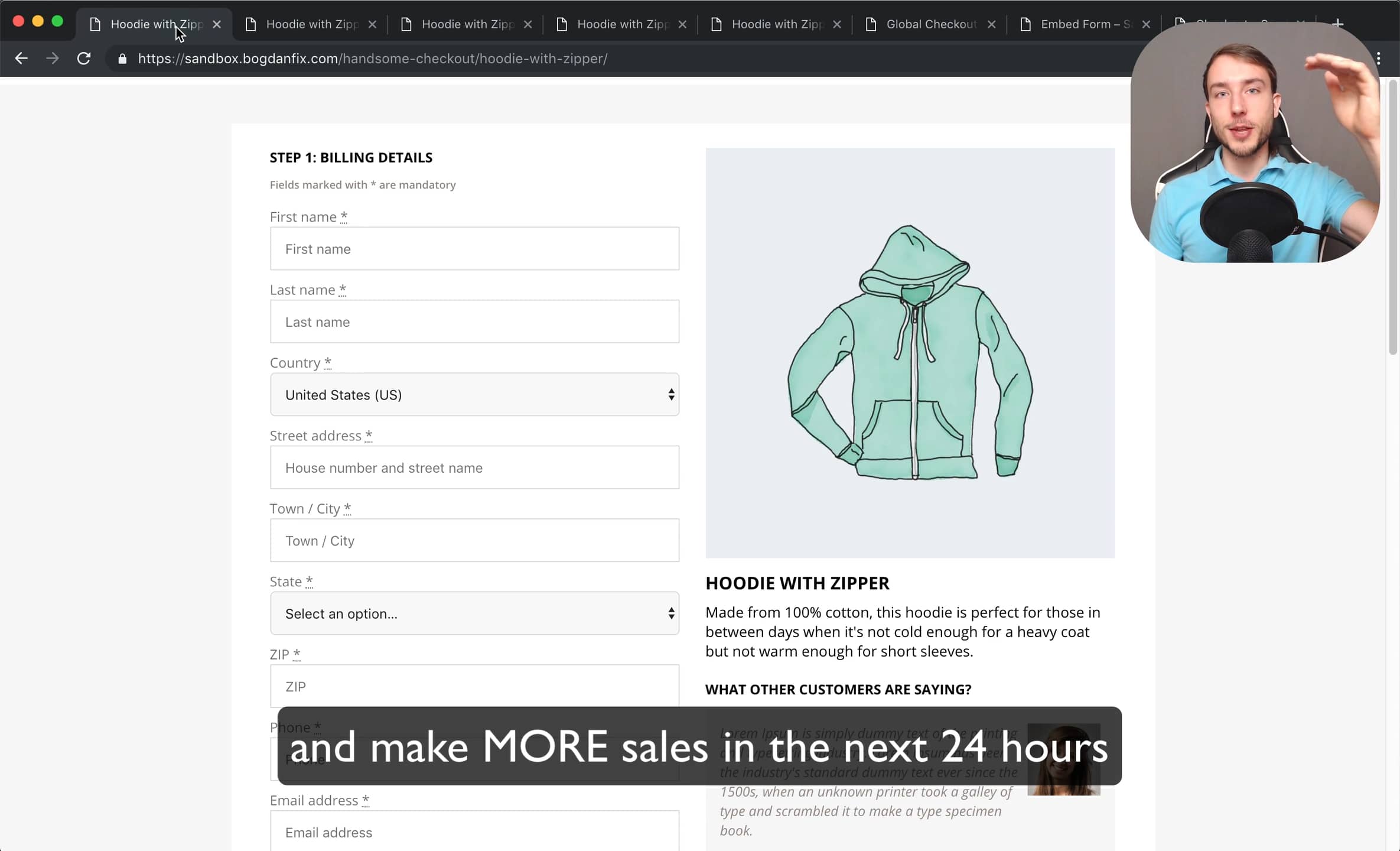Click the page vertical scrollbar
The width and height of the screenshot is (1400, 851).
1393,219
